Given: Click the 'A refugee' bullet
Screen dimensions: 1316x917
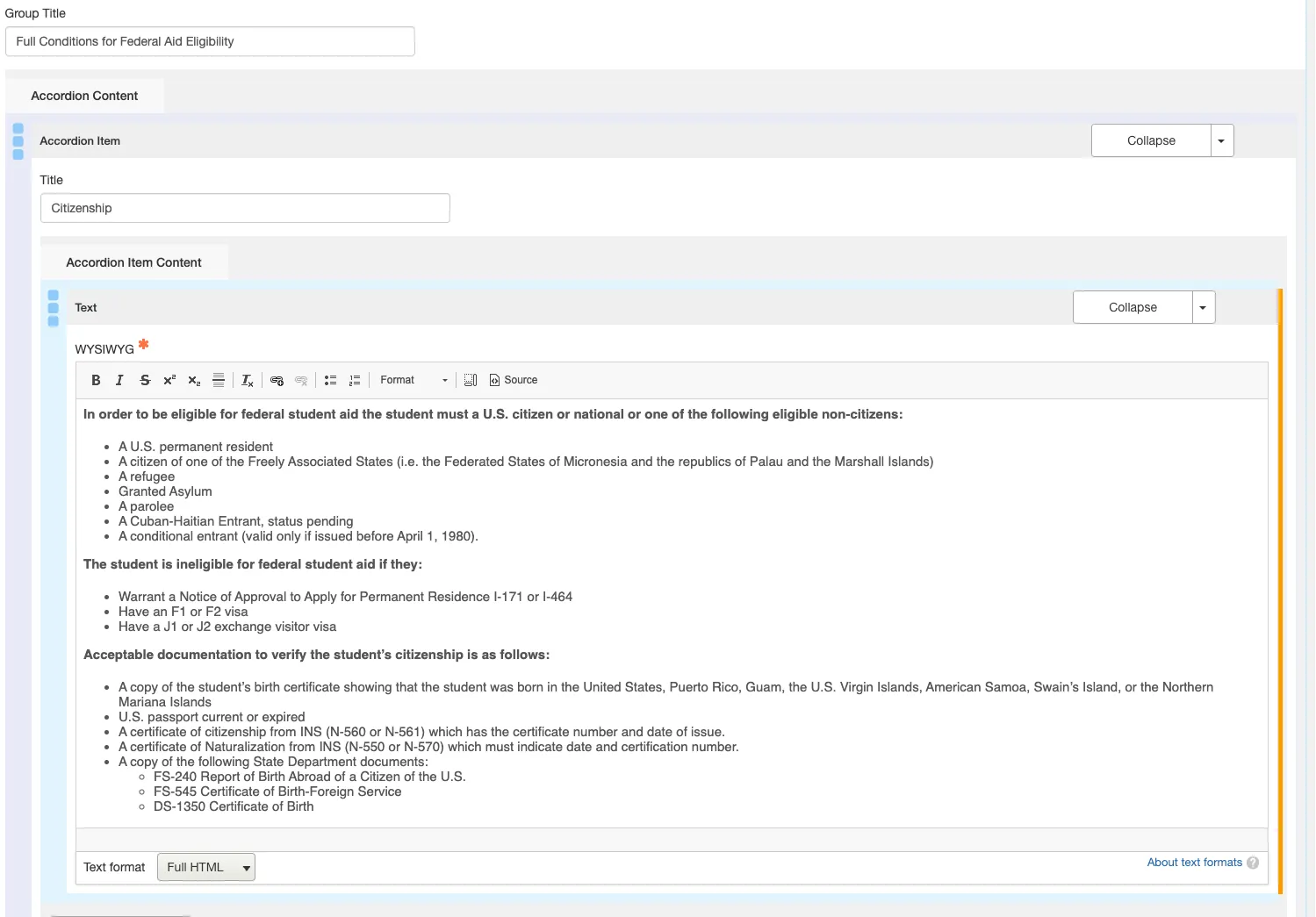Looking at the screenshot, I should tap(147, 476).
